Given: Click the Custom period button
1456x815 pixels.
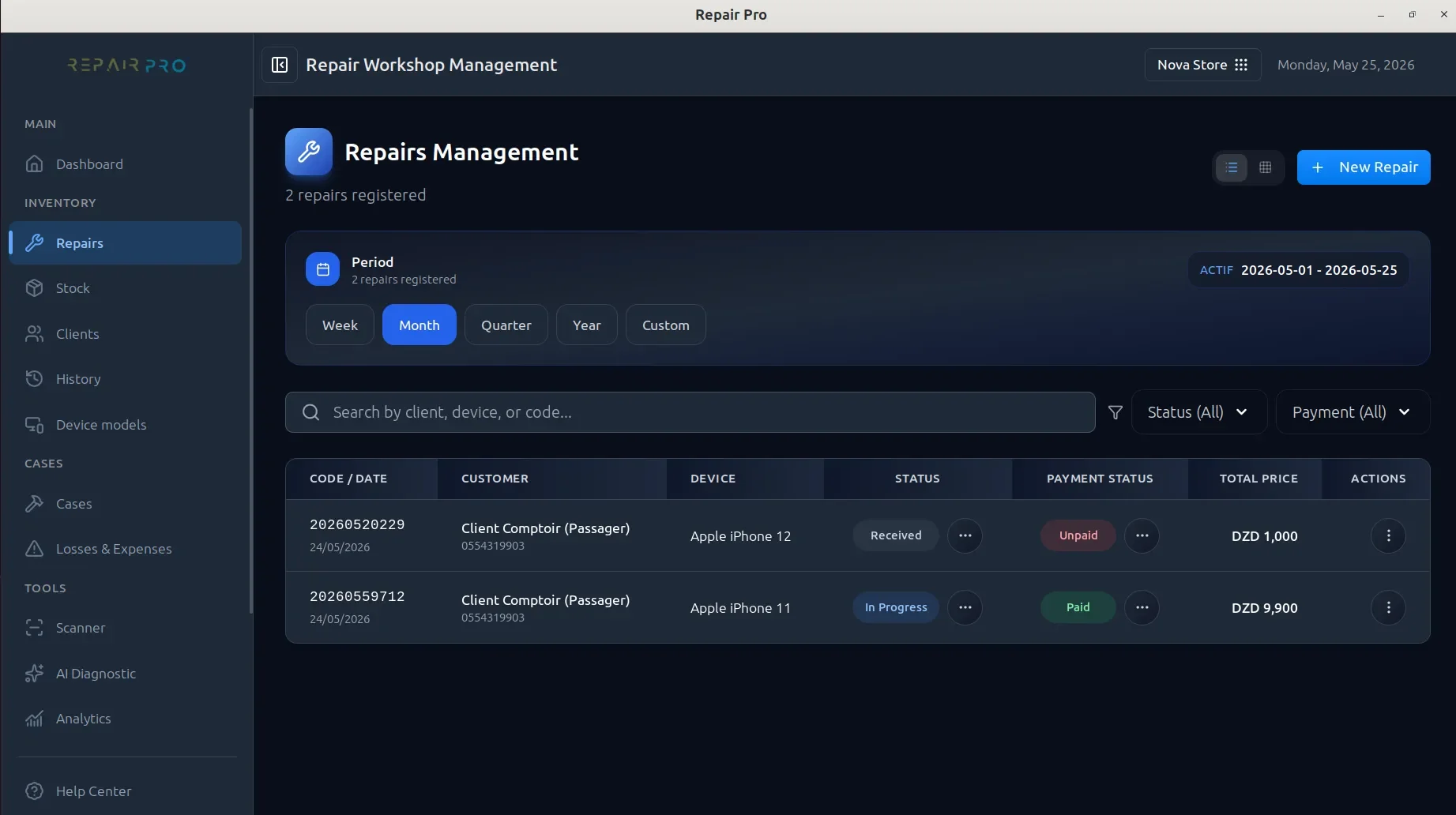Looking at the screenshot, I should coord(666,325).
